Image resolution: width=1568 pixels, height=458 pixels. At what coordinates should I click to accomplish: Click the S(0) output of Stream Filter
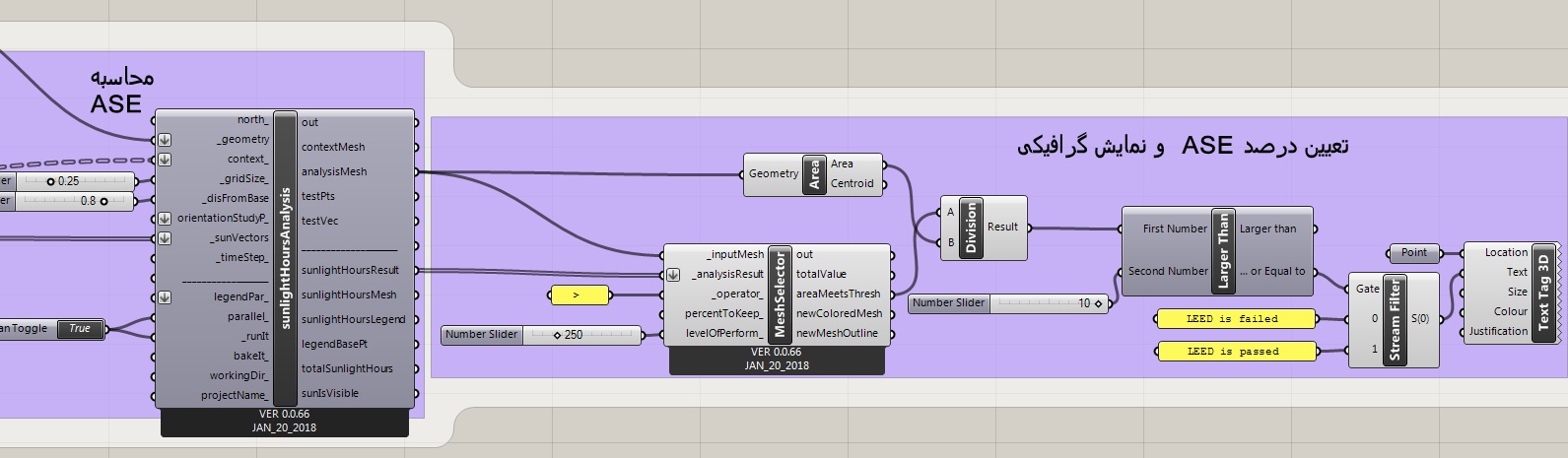(x=1420, y=319)
